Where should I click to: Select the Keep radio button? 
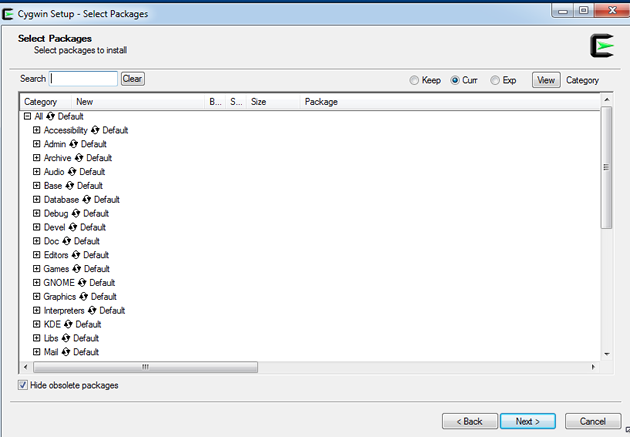tap(414, 80)
